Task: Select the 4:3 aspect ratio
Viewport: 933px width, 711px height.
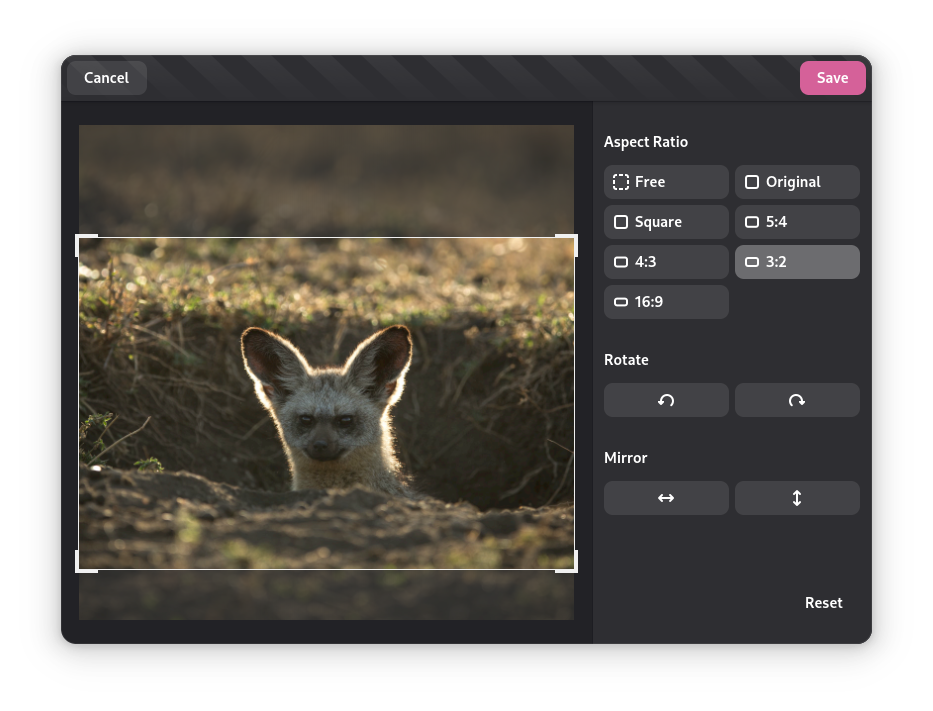Action: pos(666,261)
